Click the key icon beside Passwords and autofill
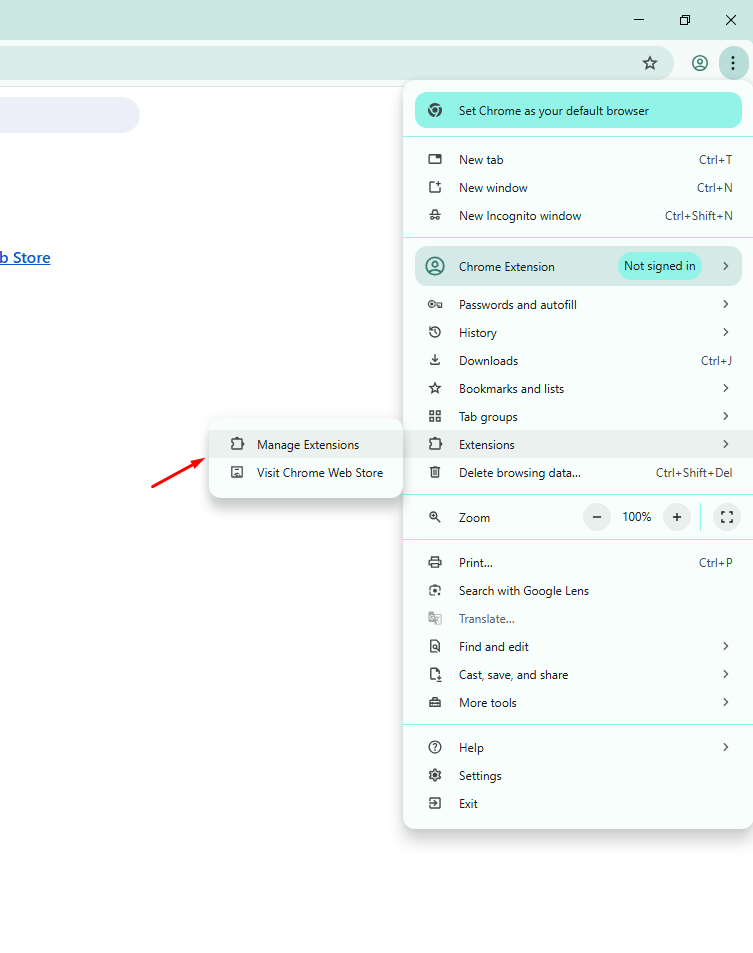Screen dimensions: 753x953 [435, 304]
